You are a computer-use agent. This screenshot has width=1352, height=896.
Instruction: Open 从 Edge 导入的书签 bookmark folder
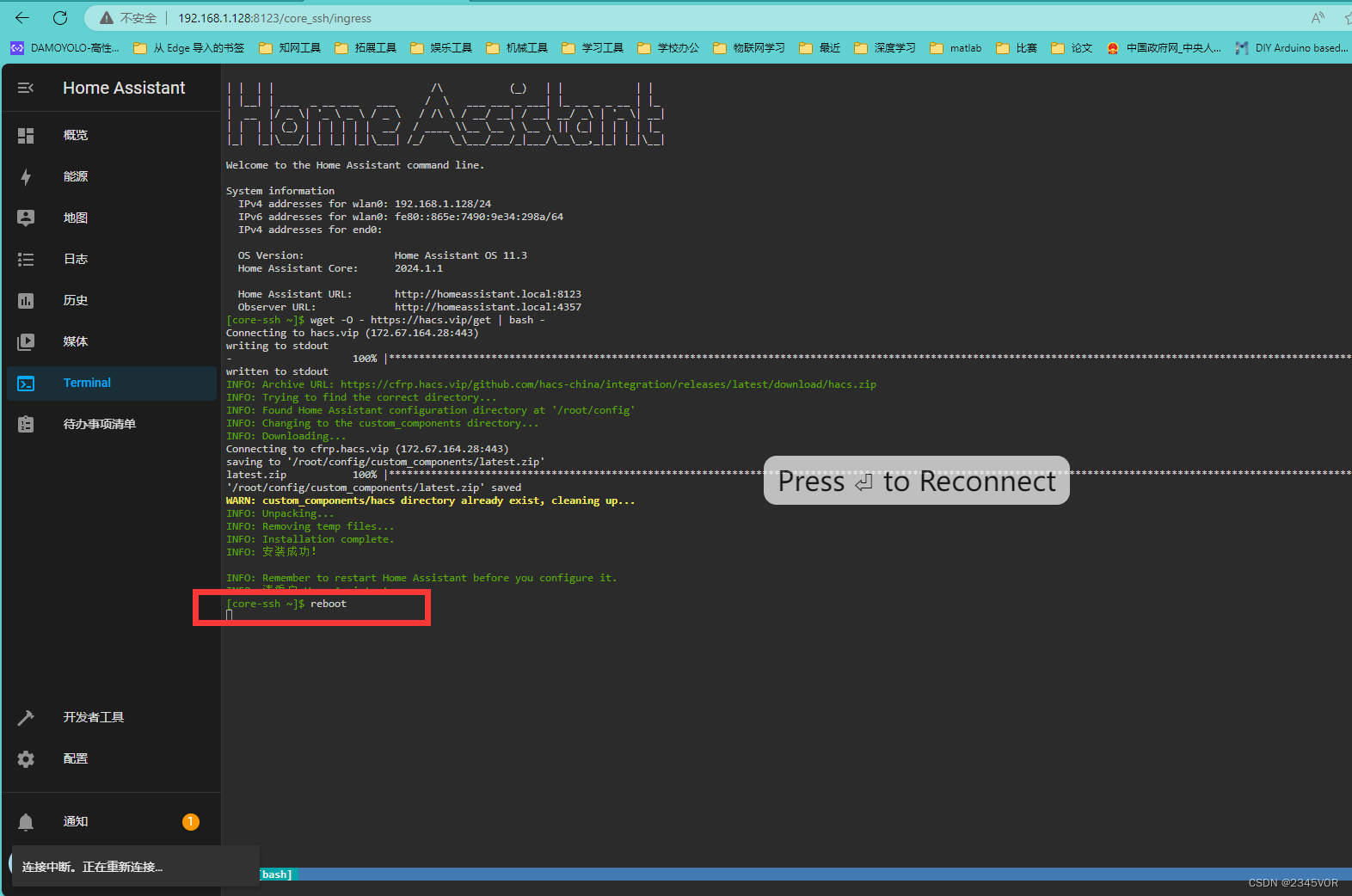(189, 48)
